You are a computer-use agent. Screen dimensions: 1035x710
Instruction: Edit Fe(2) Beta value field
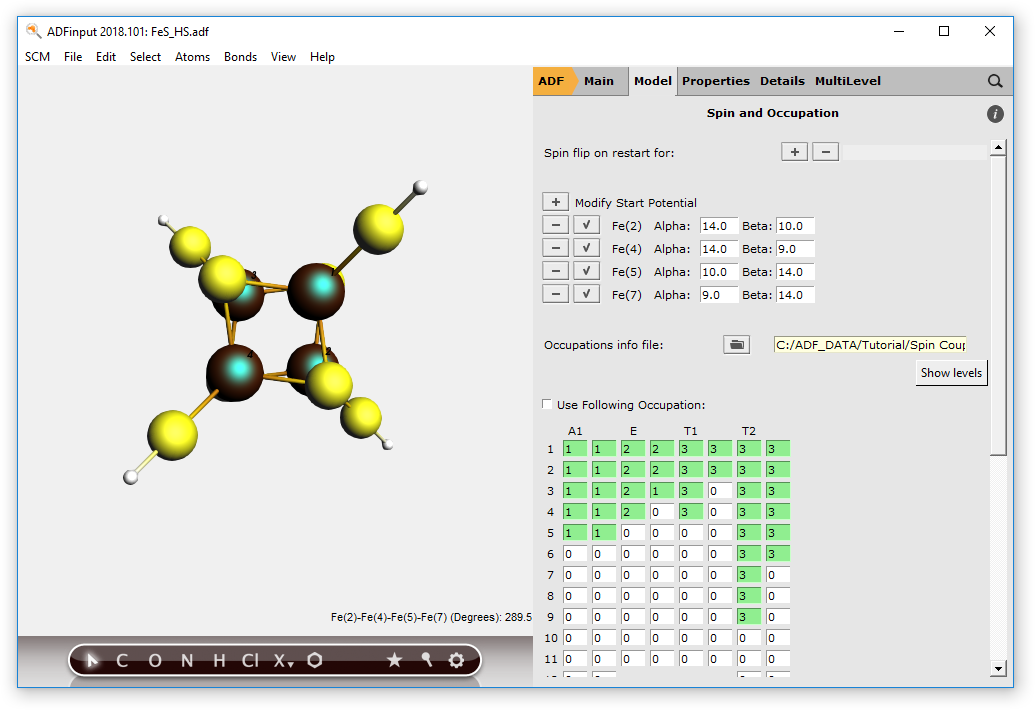coord(795,226)
